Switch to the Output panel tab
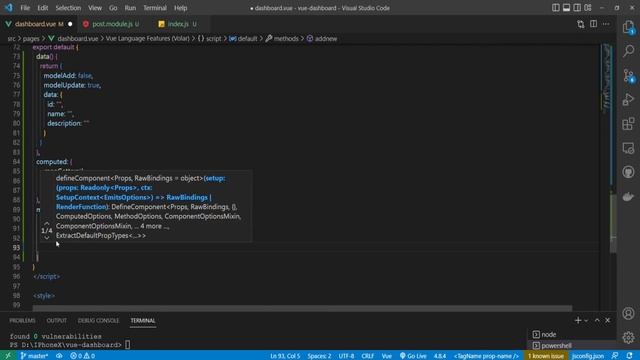The width and height of the screenshot is (640, 360). pyautogui.click(x=56, y=320)
